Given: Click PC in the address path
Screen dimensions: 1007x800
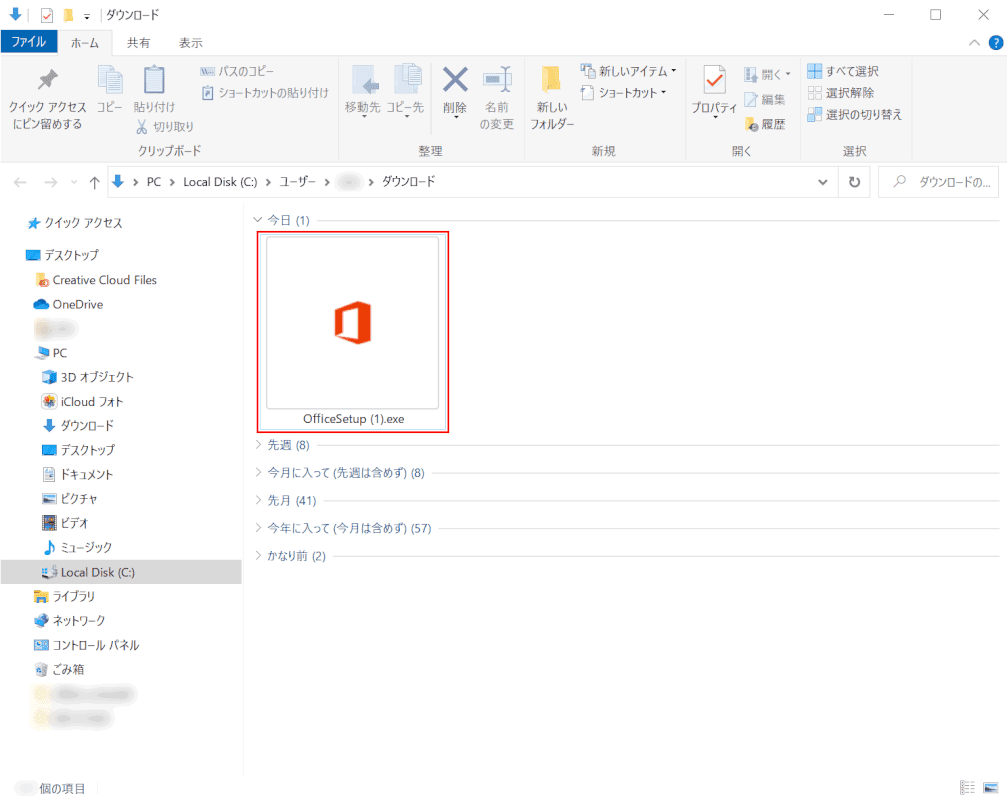Looking at the screenshot, I should coord(153,182).
